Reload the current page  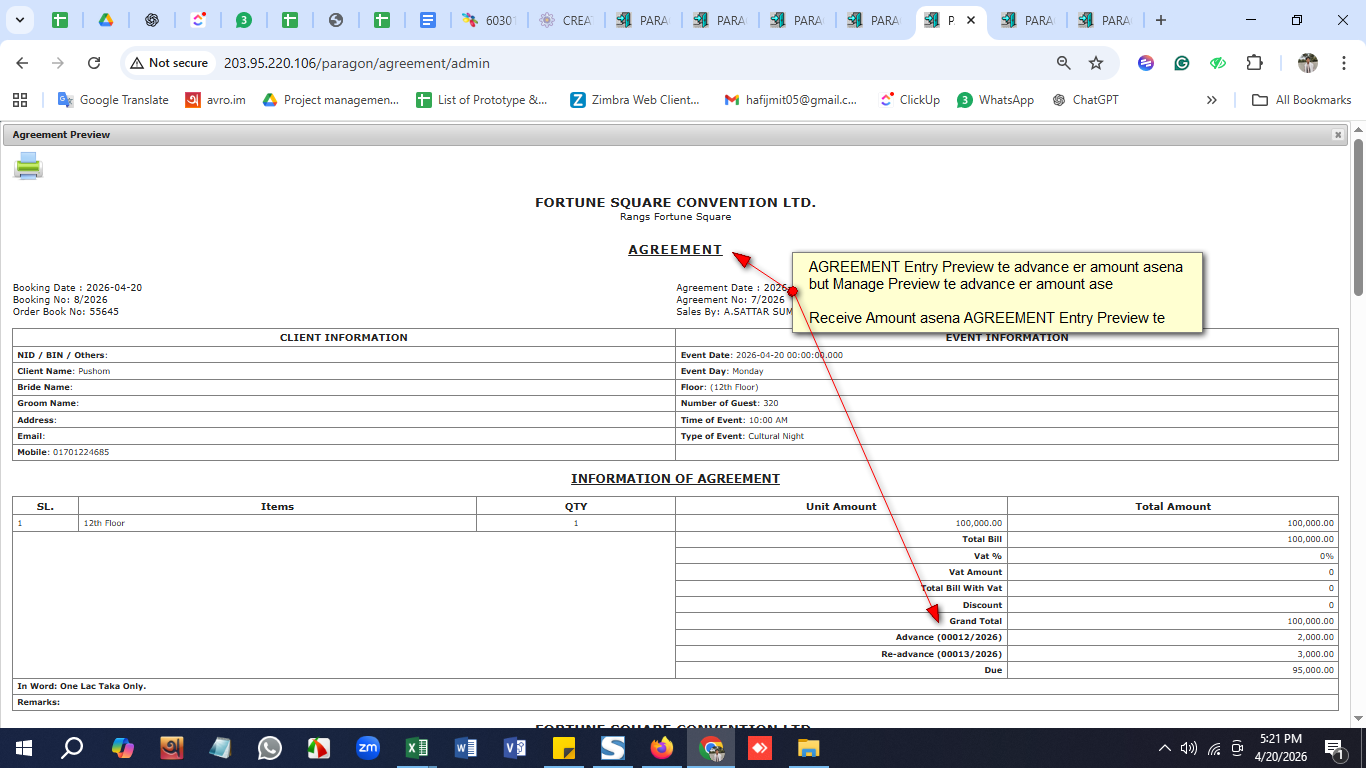[x=94, y=63]
